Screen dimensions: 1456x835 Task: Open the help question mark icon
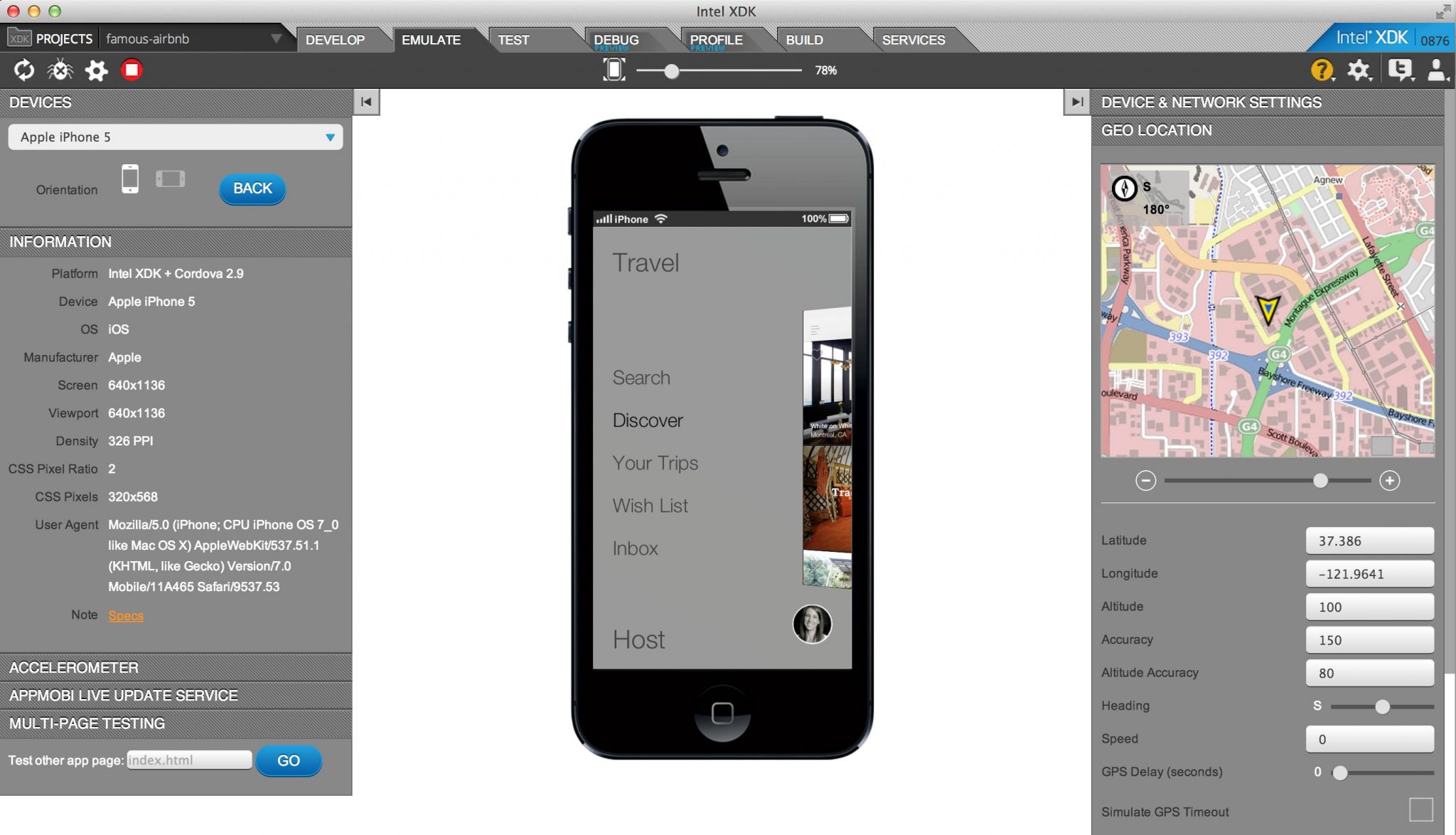click(x=1322, y=70)
